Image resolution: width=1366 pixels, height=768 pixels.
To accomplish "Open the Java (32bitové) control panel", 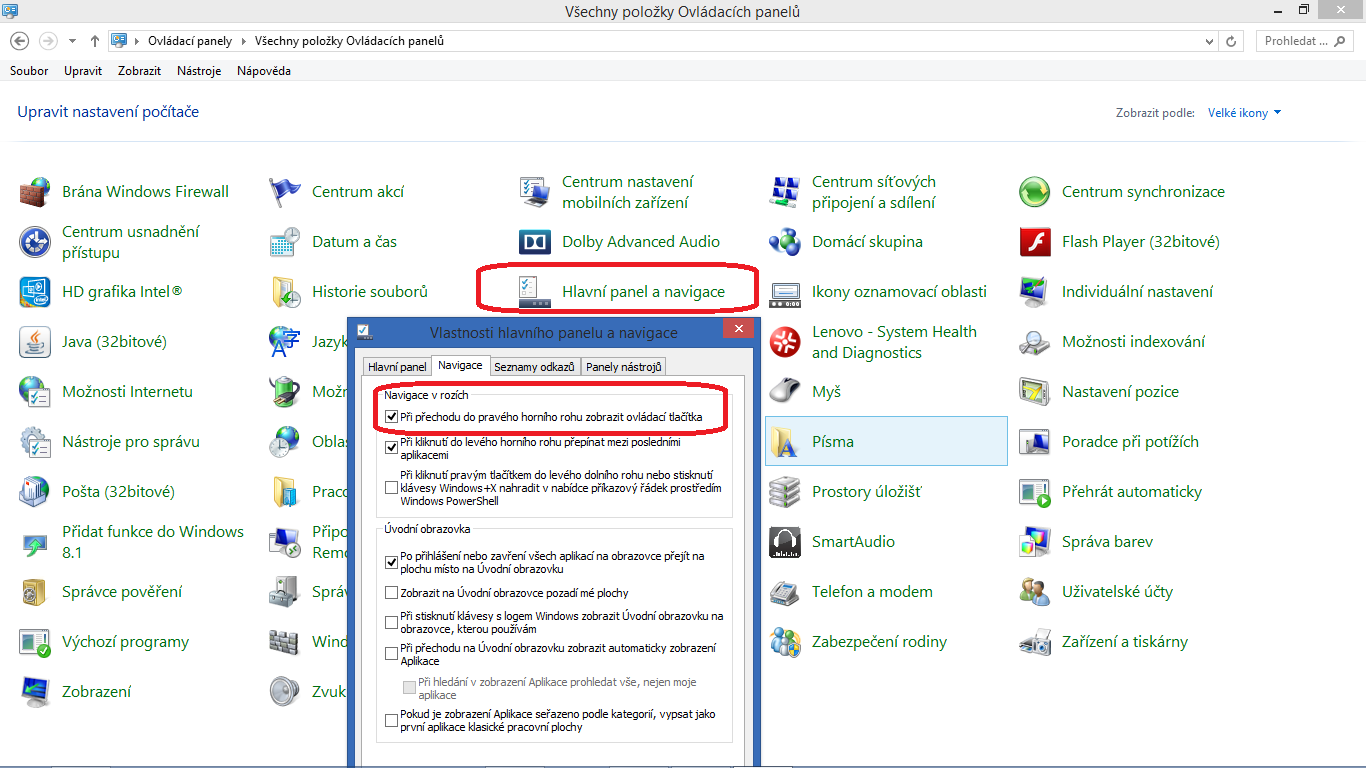I will (93, 342).
